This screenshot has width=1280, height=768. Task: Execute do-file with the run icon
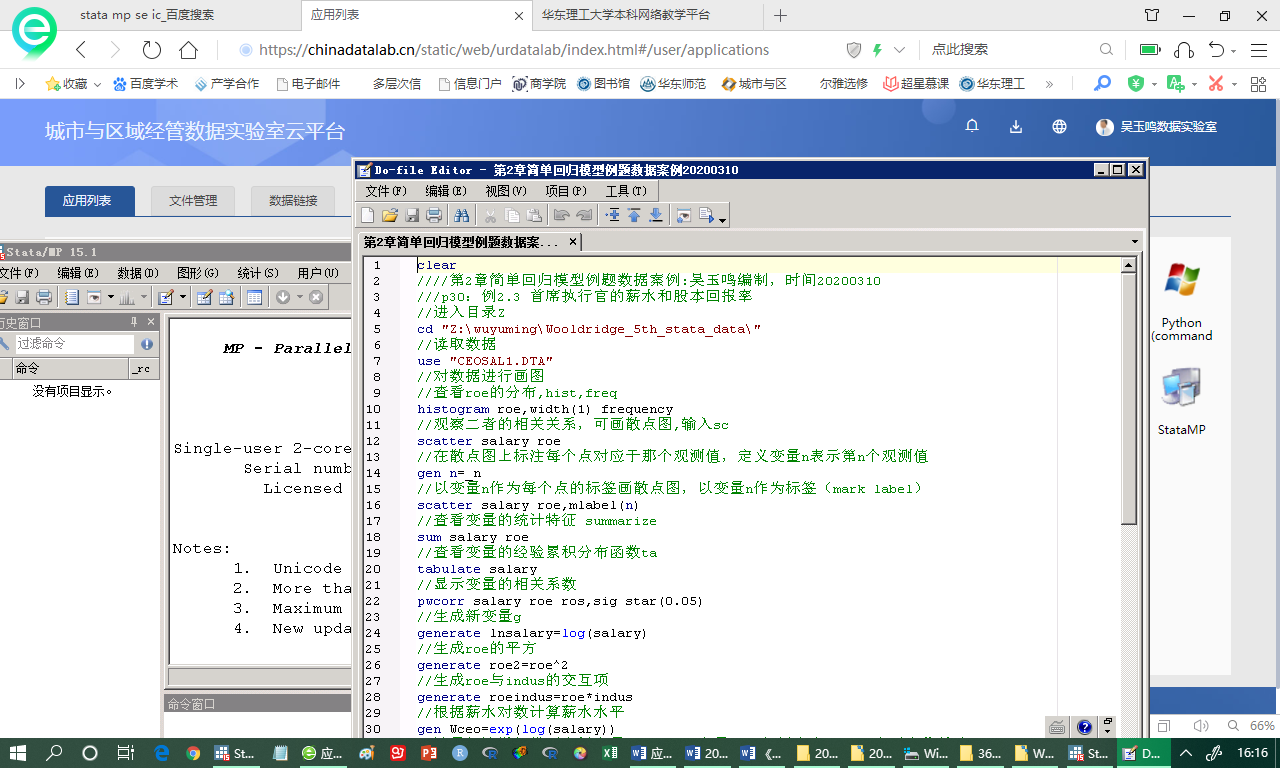pyautogui.click(x=707, y=215)
